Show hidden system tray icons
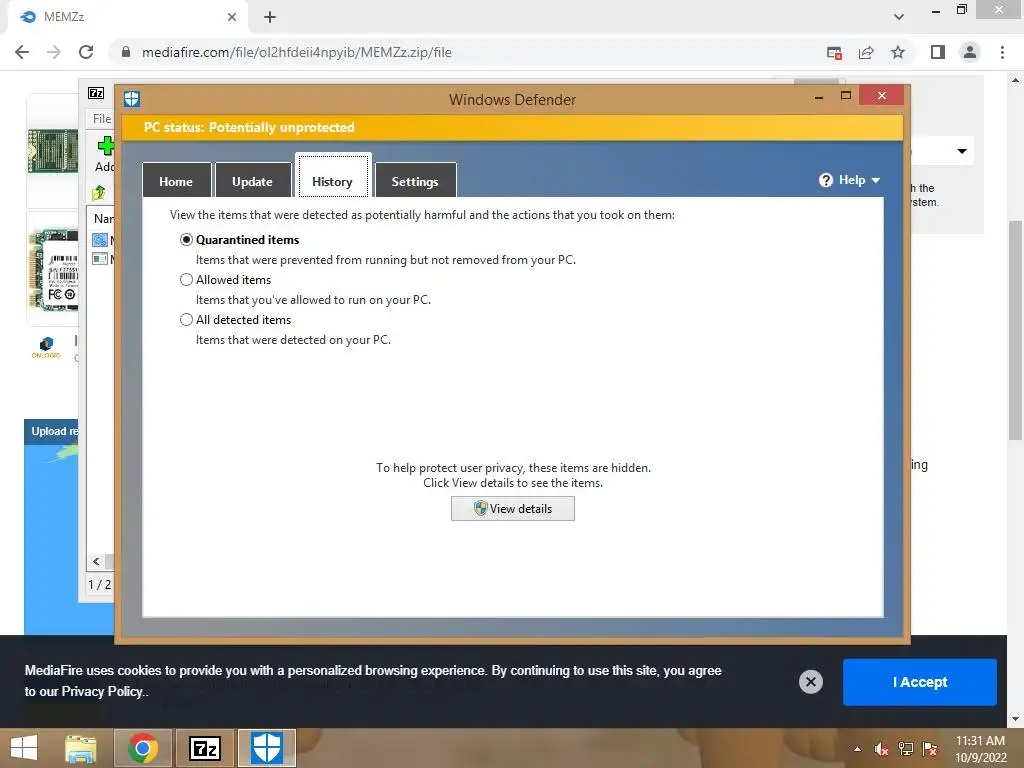 [x=857, y=749]
